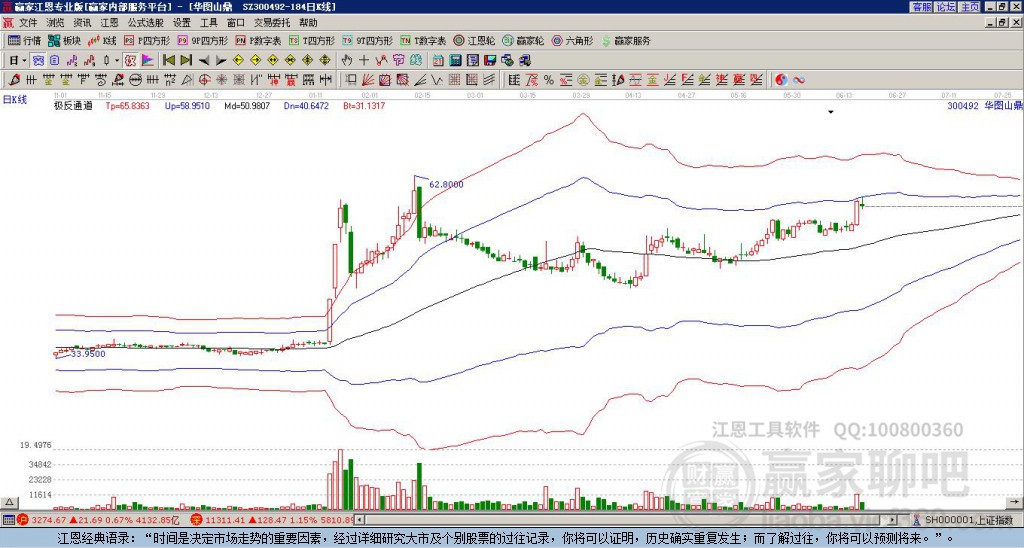Open the 江恩 menu
This screenshot has height=548, width=1024.
110,23
